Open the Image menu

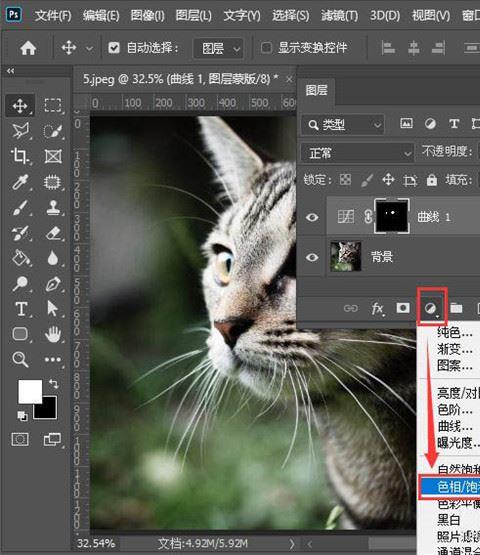(x=148, y=16)
